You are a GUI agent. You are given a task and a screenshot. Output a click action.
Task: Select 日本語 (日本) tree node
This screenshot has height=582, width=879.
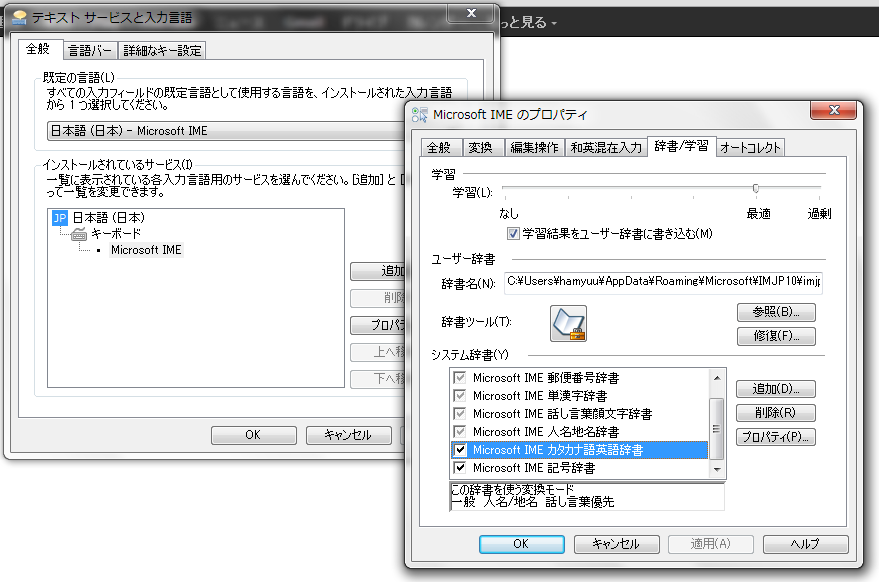(x=109, y=218)
